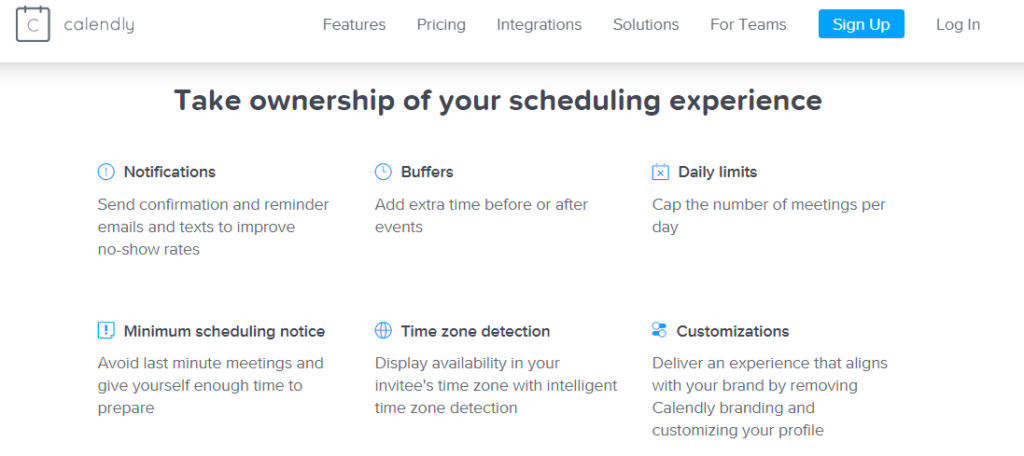The image size is (1024, 456).
Task: Open the For Teams navigation link
Action: pos(748,25)
